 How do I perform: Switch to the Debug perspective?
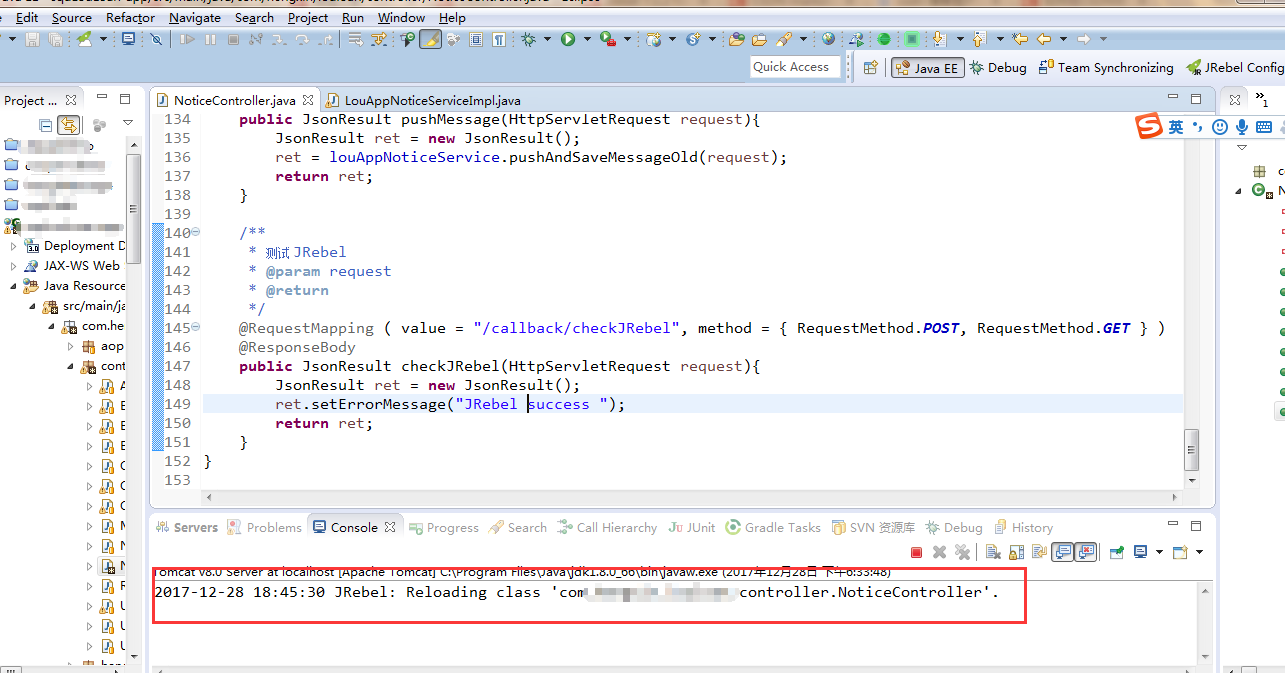(997, 67)
